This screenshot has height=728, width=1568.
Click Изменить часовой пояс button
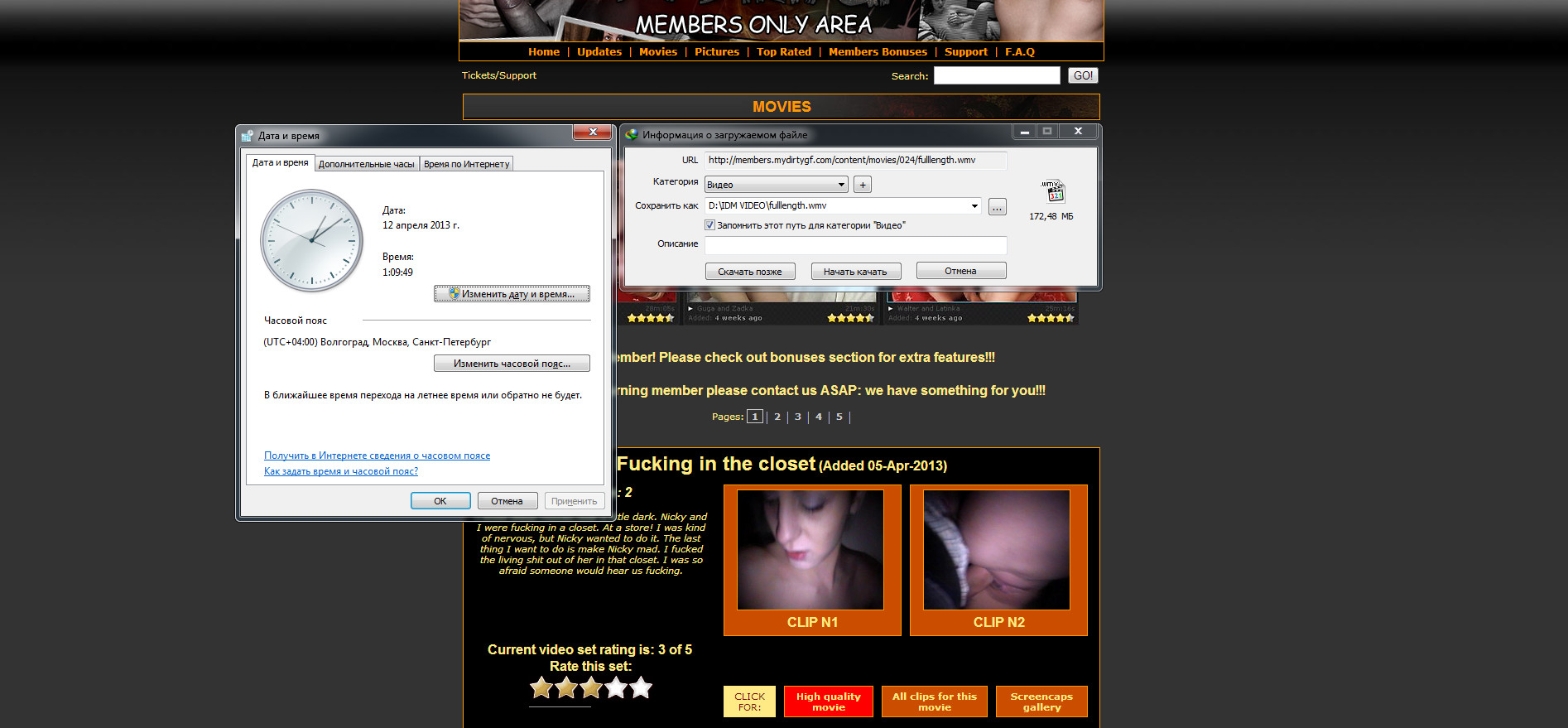(x=512, y=364)
